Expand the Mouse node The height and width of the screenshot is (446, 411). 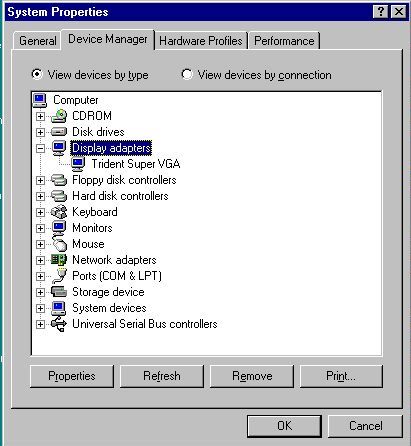click(40, 244)
